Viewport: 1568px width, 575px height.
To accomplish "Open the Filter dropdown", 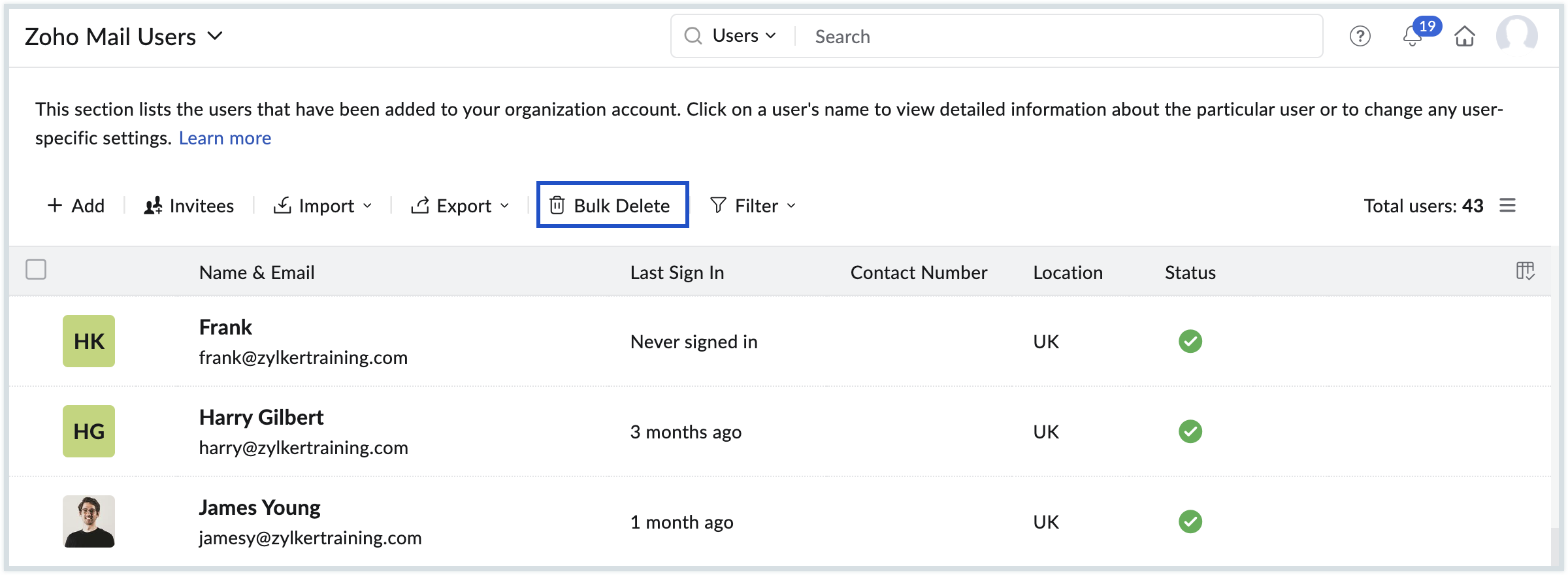I will pyautogui.click(x=753, y=206).
